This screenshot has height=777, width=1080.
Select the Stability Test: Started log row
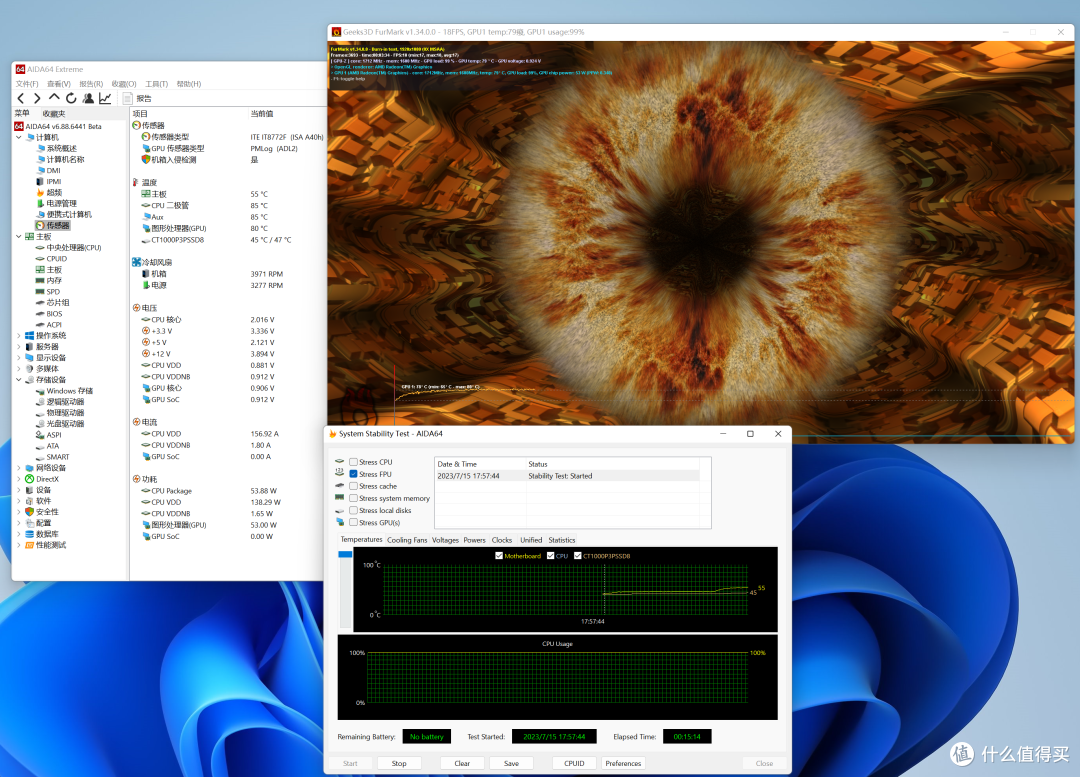coord(567,476)
